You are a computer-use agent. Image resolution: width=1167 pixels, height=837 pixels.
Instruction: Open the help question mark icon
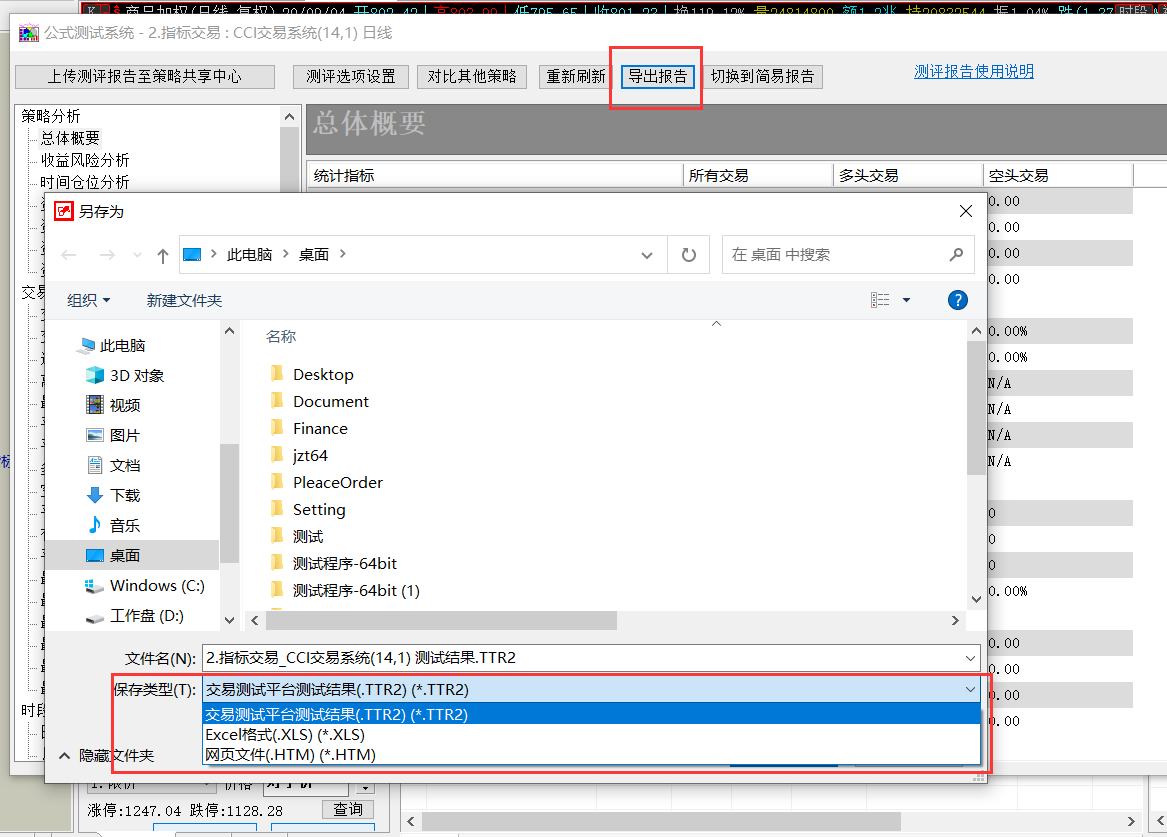[958, 300]
